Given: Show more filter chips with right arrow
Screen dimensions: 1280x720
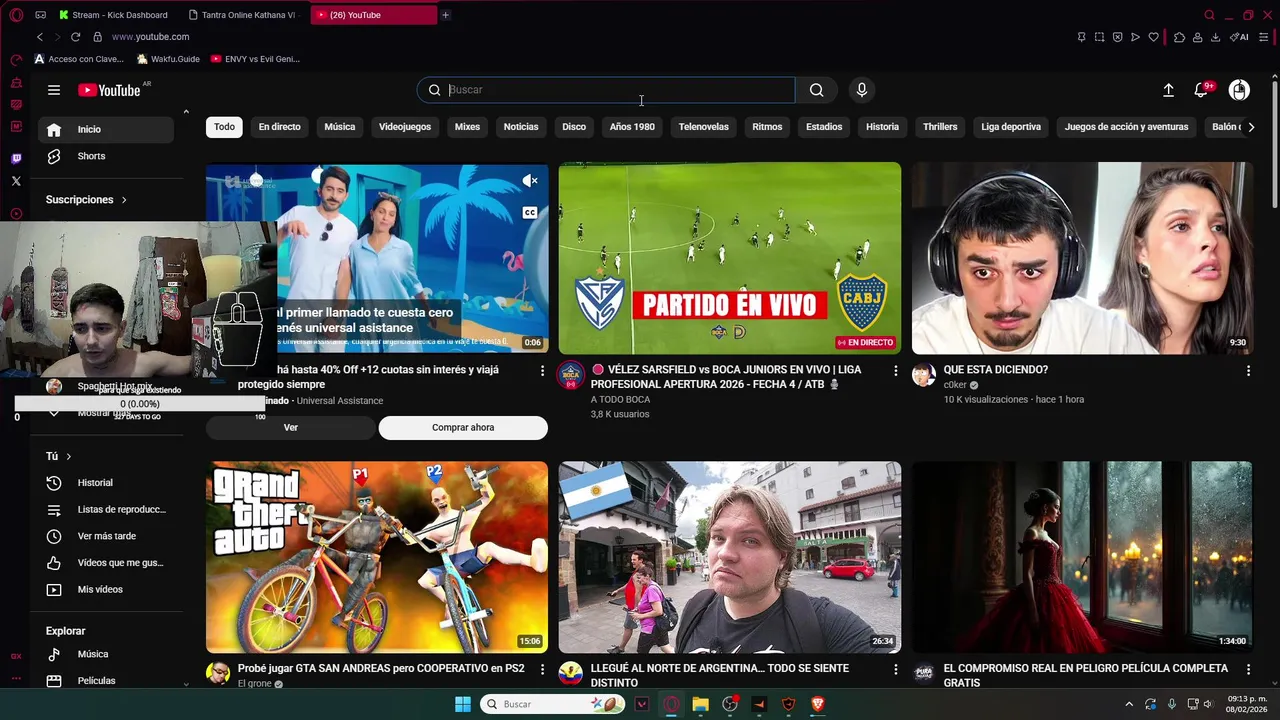Looking at the screenshot, I should [x=1250, y=127].
